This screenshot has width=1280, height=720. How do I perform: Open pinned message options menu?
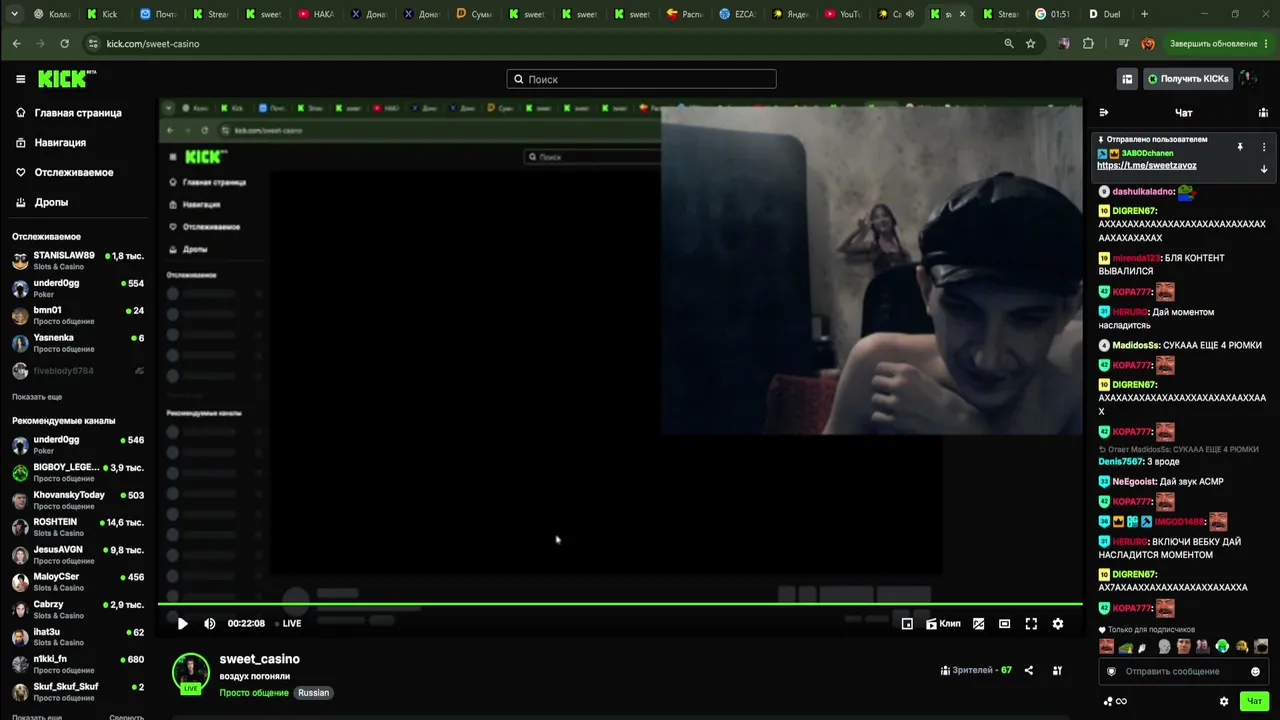[1264, 147]
